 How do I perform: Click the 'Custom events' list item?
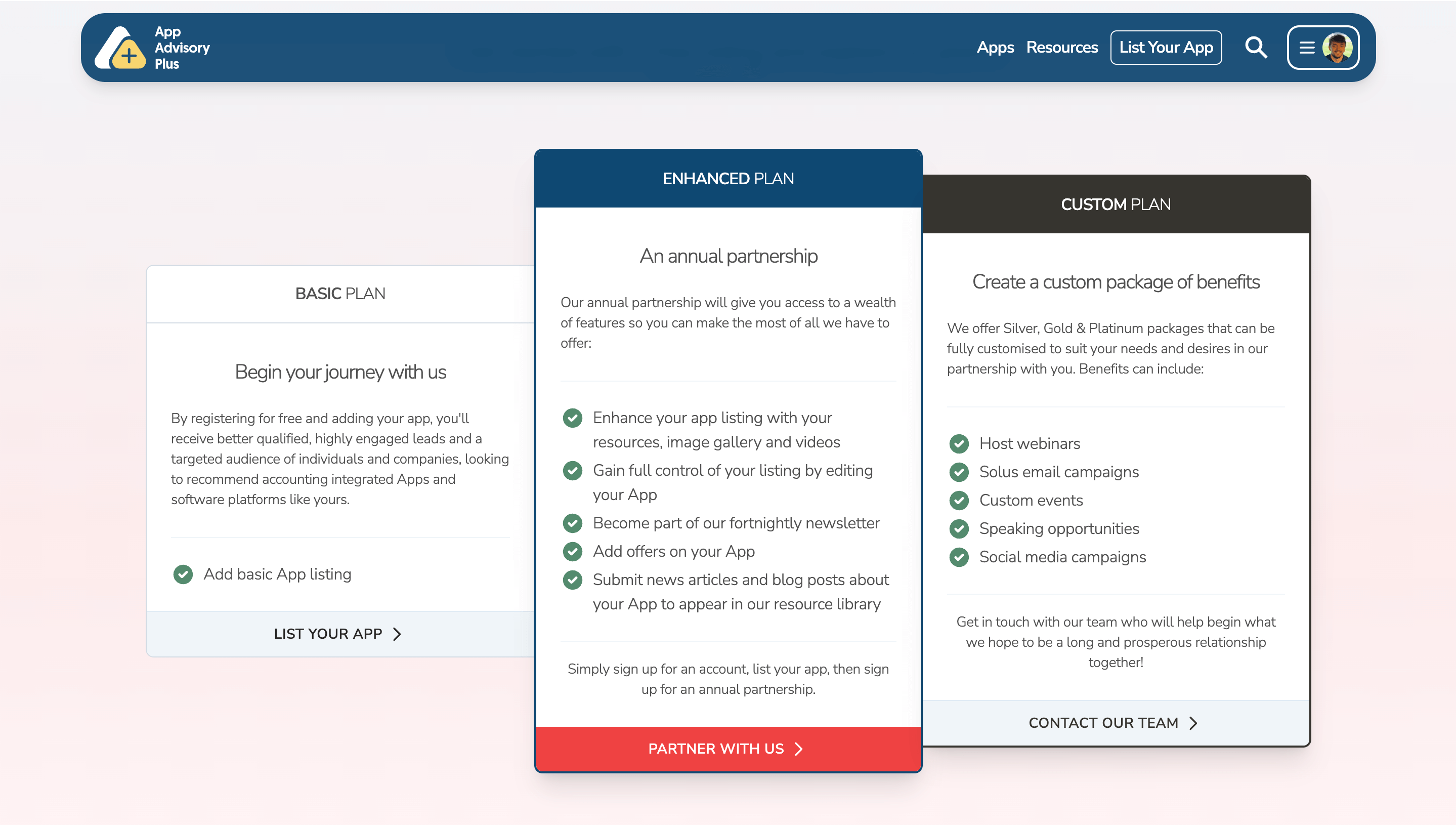1031,501
